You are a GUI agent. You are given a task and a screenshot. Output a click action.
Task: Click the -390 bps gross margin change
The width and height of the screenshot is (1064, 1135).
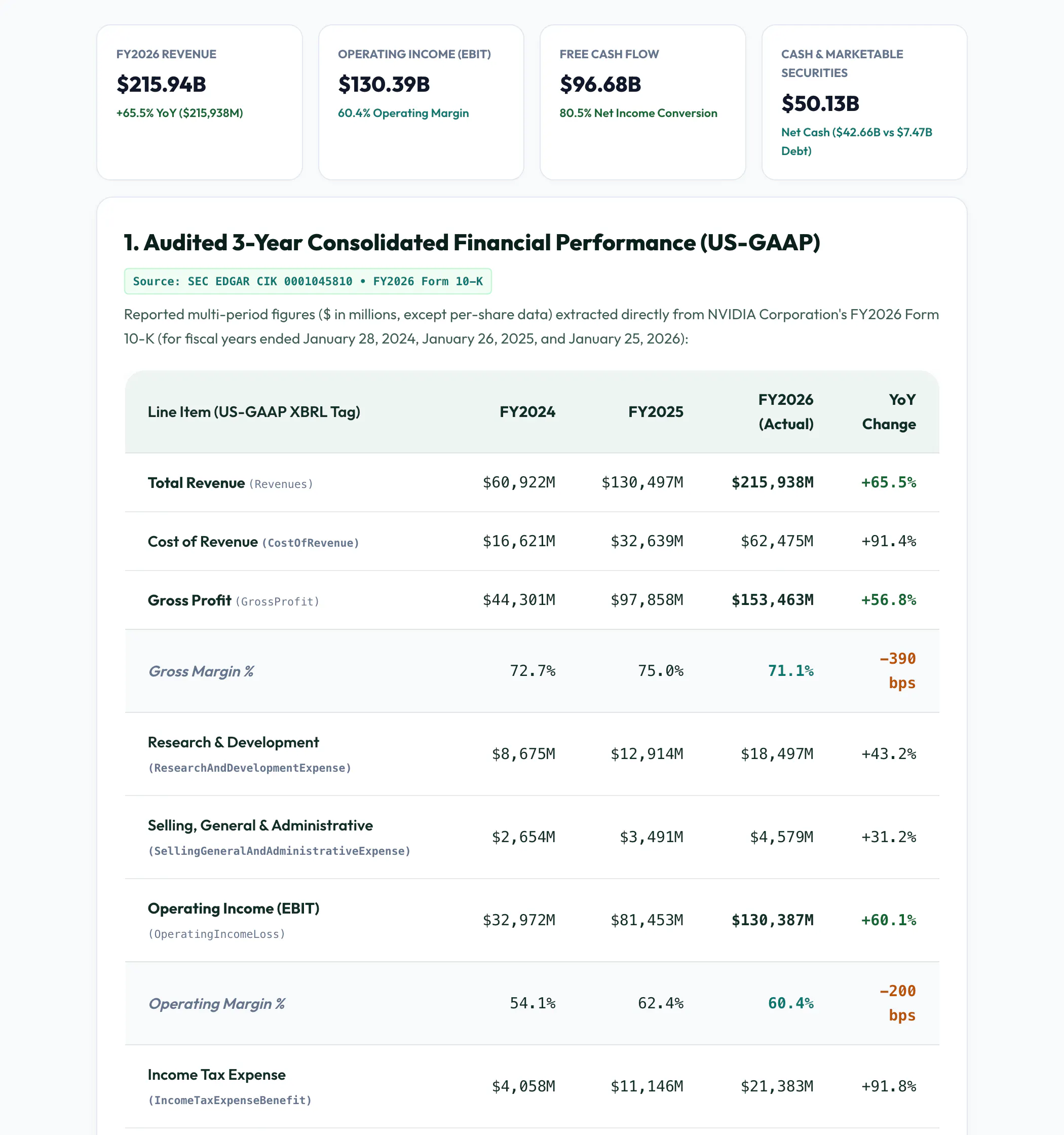[898, 671]
